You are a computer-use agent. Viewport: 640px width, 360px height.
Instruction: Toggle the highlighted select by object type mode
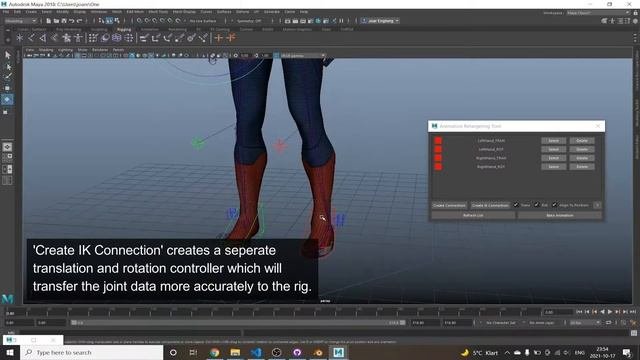click(109, 21)
